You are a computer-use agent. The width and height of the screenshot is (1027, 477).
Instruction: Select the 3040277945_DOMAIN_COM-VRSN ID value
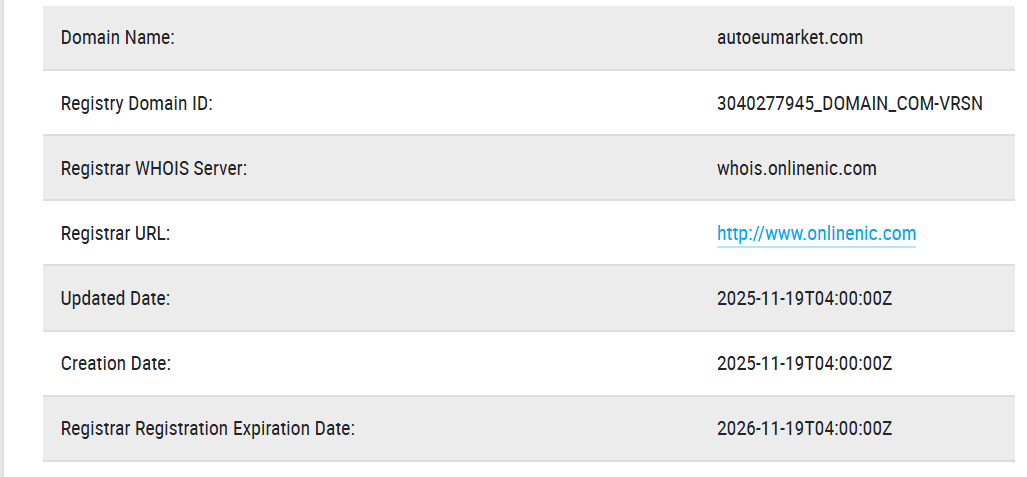pyautogui.click(x=850, y=103)
